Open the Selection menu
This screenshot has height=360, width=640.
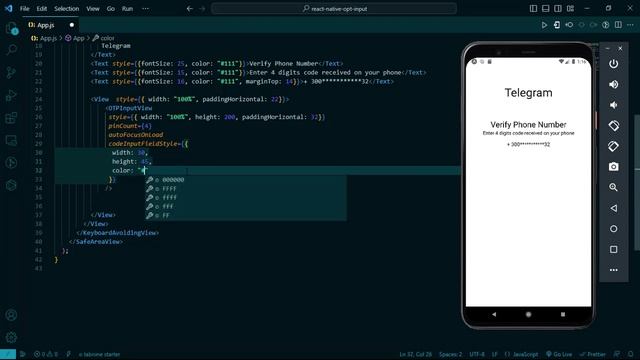pos(67,9)
